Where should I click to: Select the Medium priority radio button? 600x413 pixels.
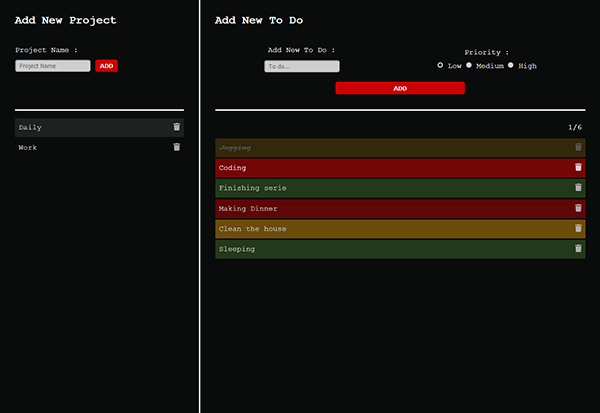point(469,65)
